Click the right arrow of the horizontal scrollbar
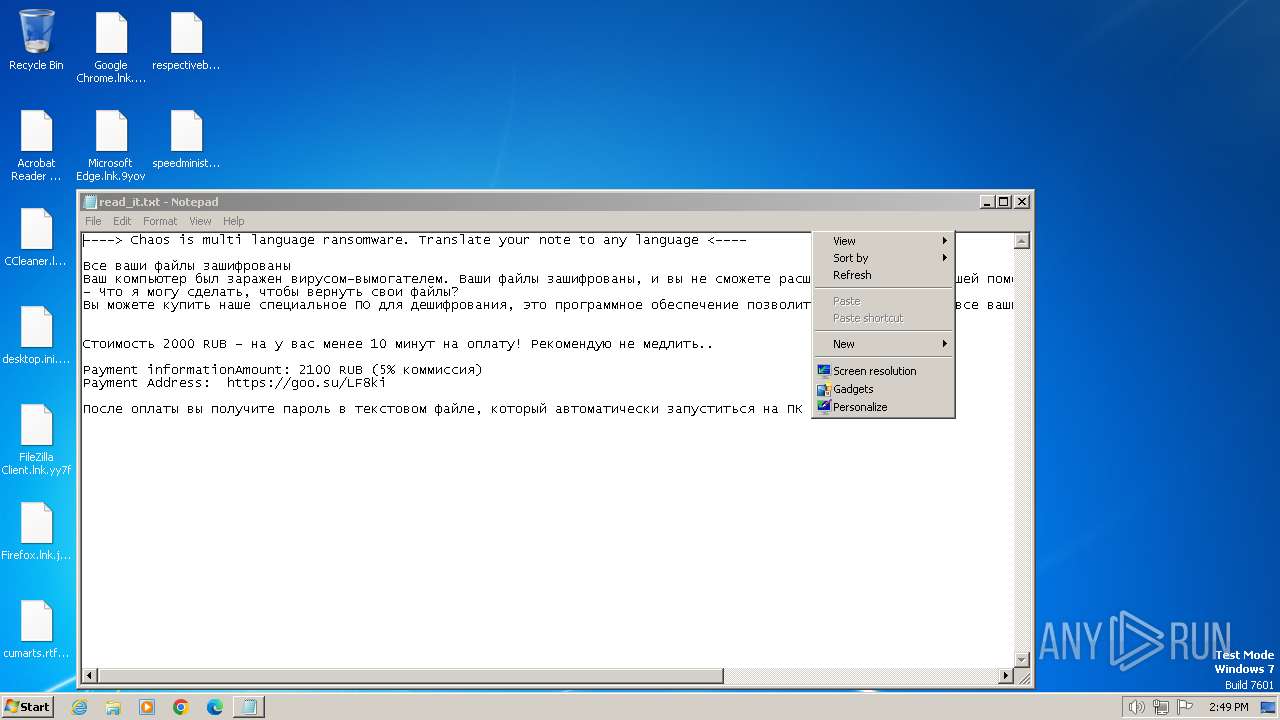This screenshot has height=720, width=1280. pyautogui.click(x=1006, y=676)
